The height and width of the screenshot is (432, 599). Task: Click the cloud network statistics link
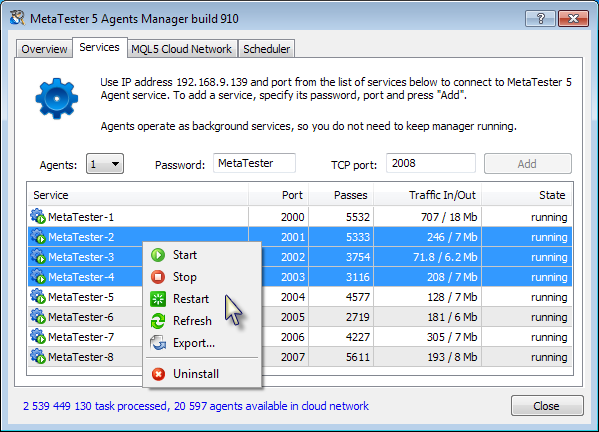point(196,406)
